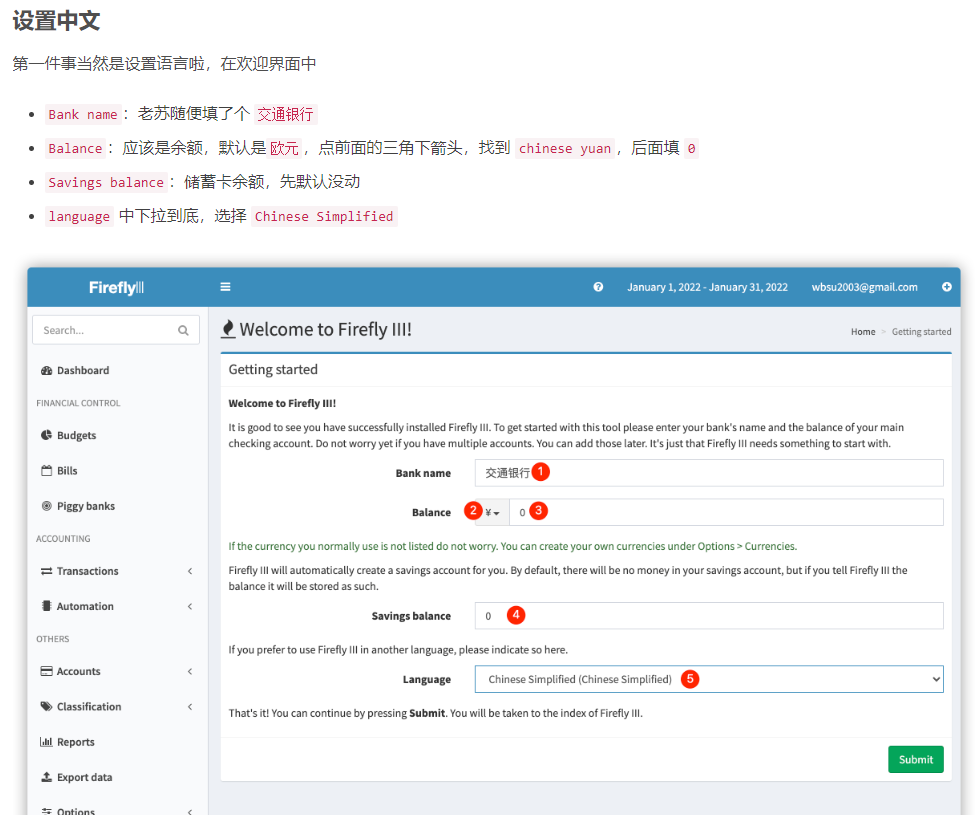Click the '设置中文' article heading
980x815 pixels.
pyautogui.click(x=56, y=21)
